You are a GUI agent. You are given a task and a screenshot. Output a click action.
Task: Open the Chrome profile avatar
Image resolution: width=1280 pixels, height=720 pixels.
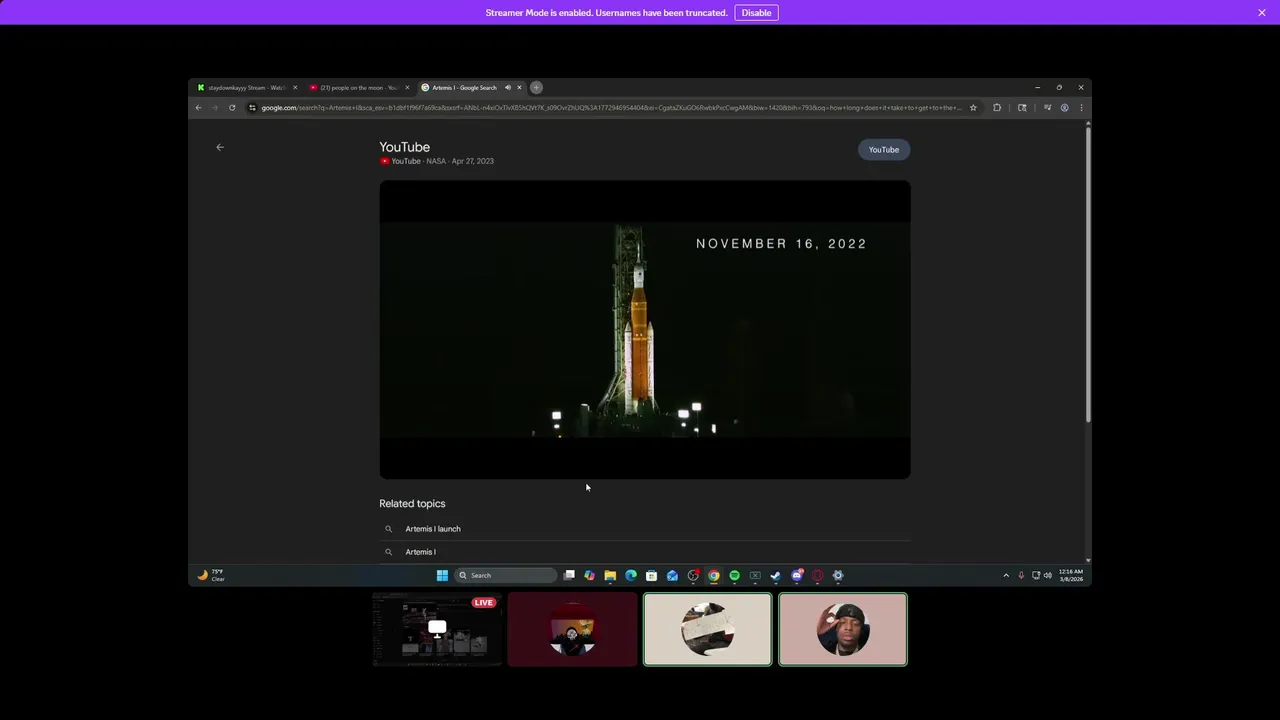[1064, 108]
